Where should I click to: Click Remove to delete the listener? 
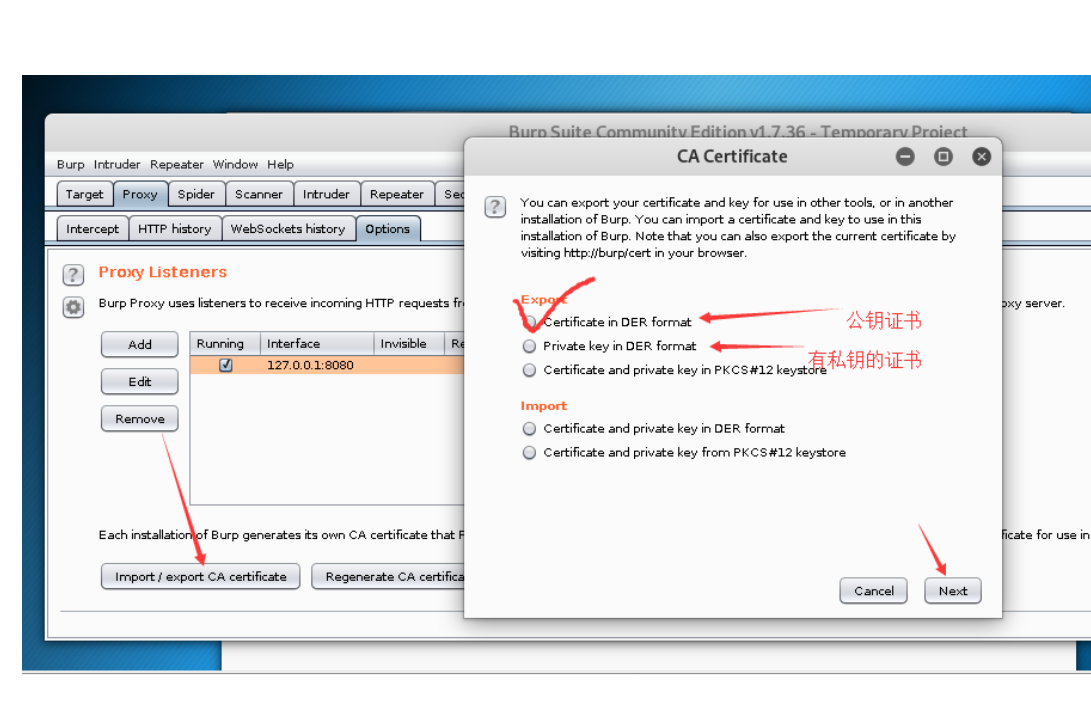coord(140,419)
